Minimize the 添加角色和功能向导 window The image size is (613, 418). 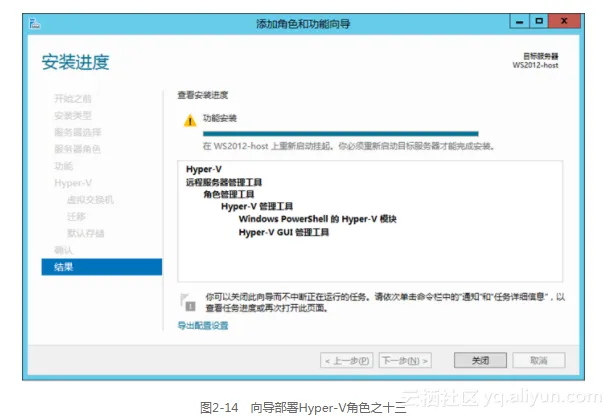520,22
